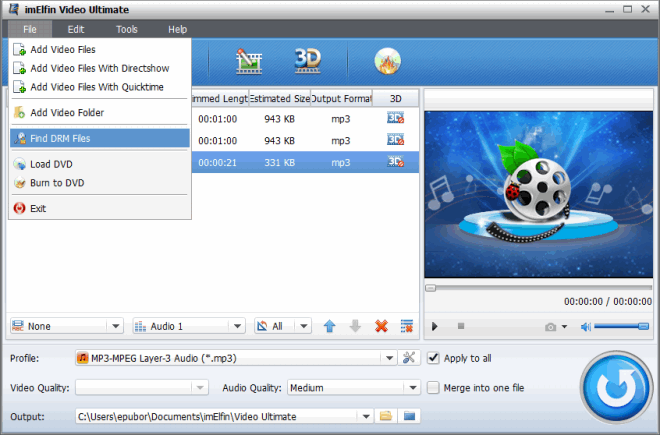This screenshot has width=660, height=435.
Task: Choose Load DVD from menu
Action: click(x=100, y=164)
